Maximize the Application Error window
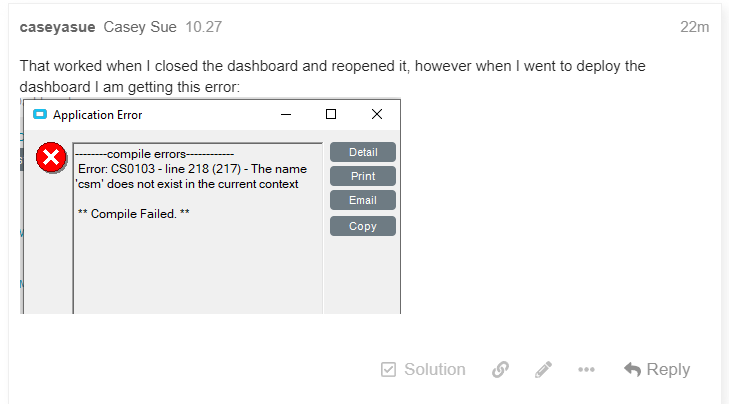The width and height of the screenshot is (729, 404). [331, 115]
